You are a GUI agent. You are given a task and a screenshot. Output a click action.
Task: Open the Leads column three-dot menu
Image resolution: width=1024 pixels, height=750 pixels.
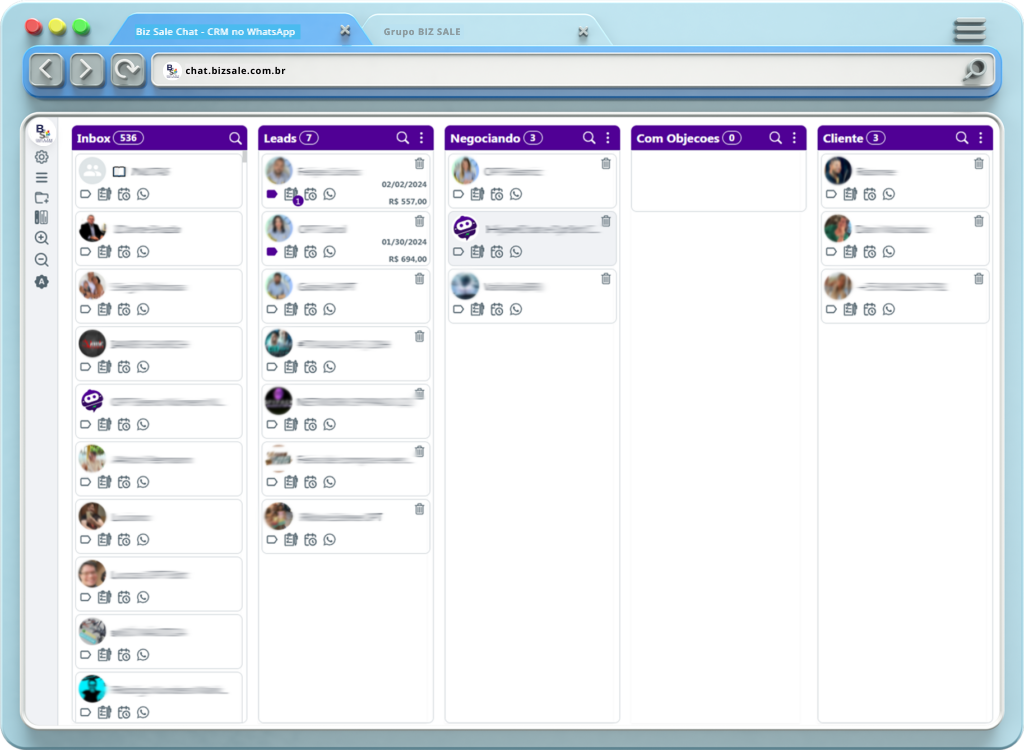[421, 138]
